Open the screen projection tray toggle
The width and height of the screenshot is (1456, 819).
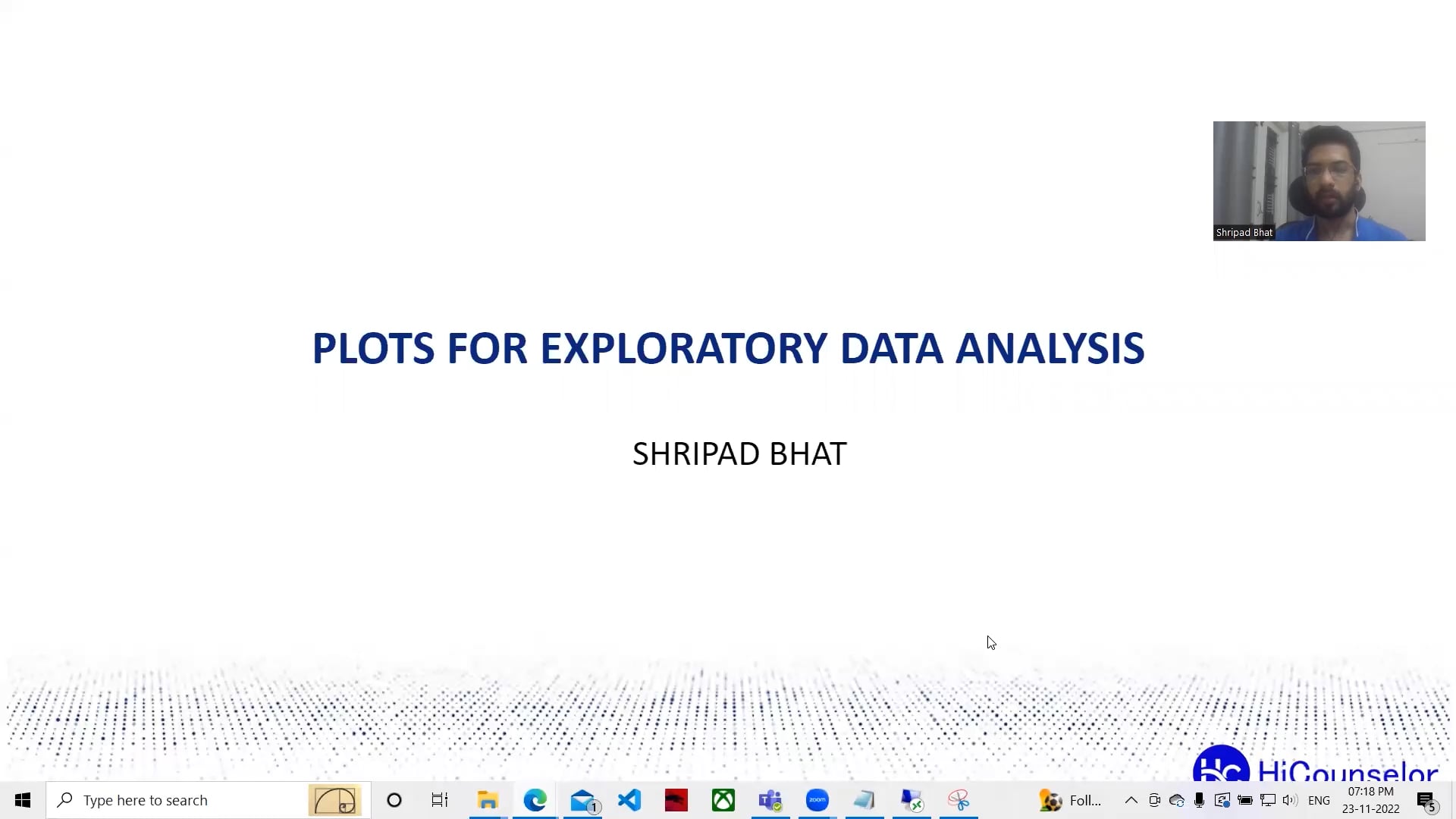[x=1222, y=800]
